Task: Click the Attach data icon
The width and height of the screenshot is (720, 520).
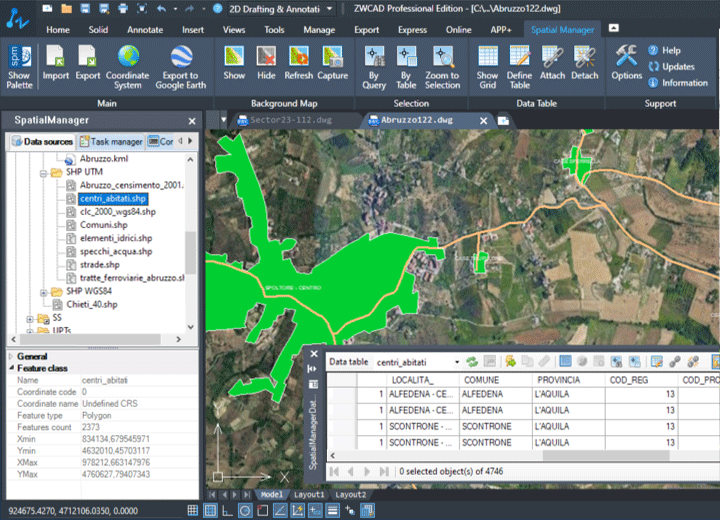Action: 552,62
